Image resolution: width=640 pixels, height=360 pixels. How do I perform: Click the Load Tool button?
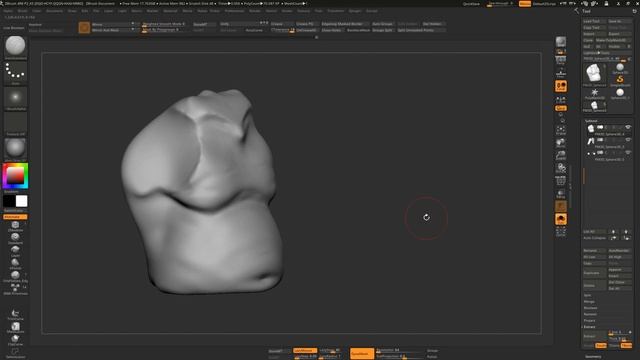tap(594, 21)
